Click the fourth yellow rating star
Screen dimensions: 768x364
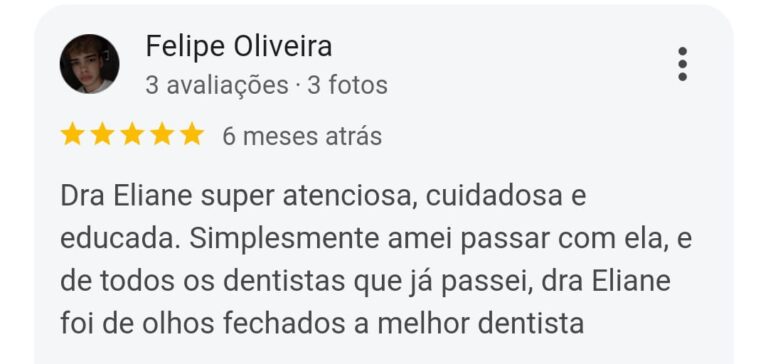click(162, 135)
